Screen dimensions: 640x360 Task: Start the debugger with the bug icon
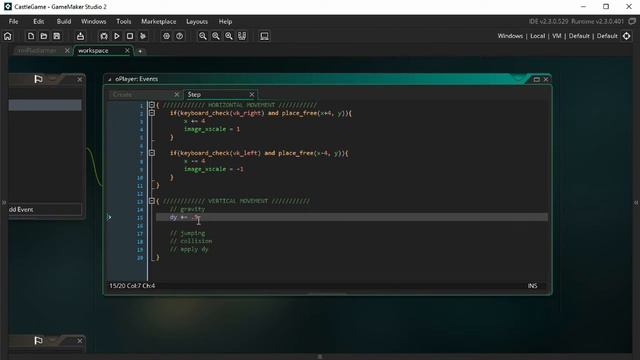click(x=104, y=36)
